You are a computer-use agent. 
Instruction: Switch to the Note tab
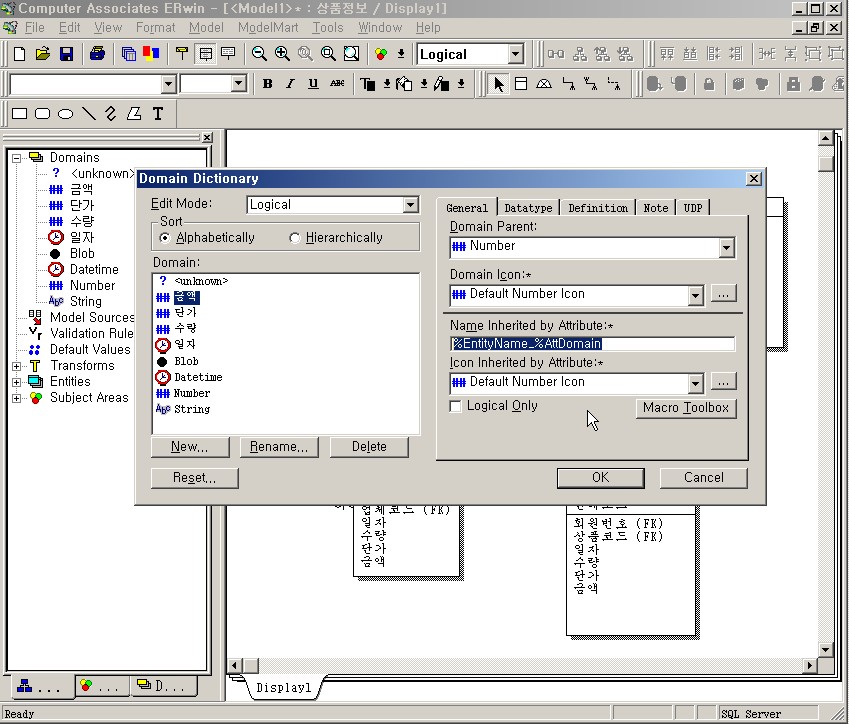(x=656, y=208)
